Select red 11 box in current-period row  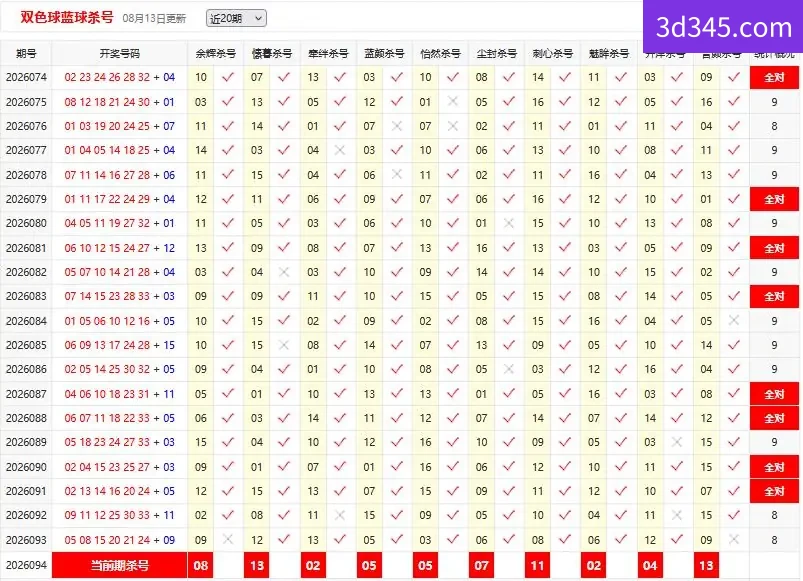[537, 565]
